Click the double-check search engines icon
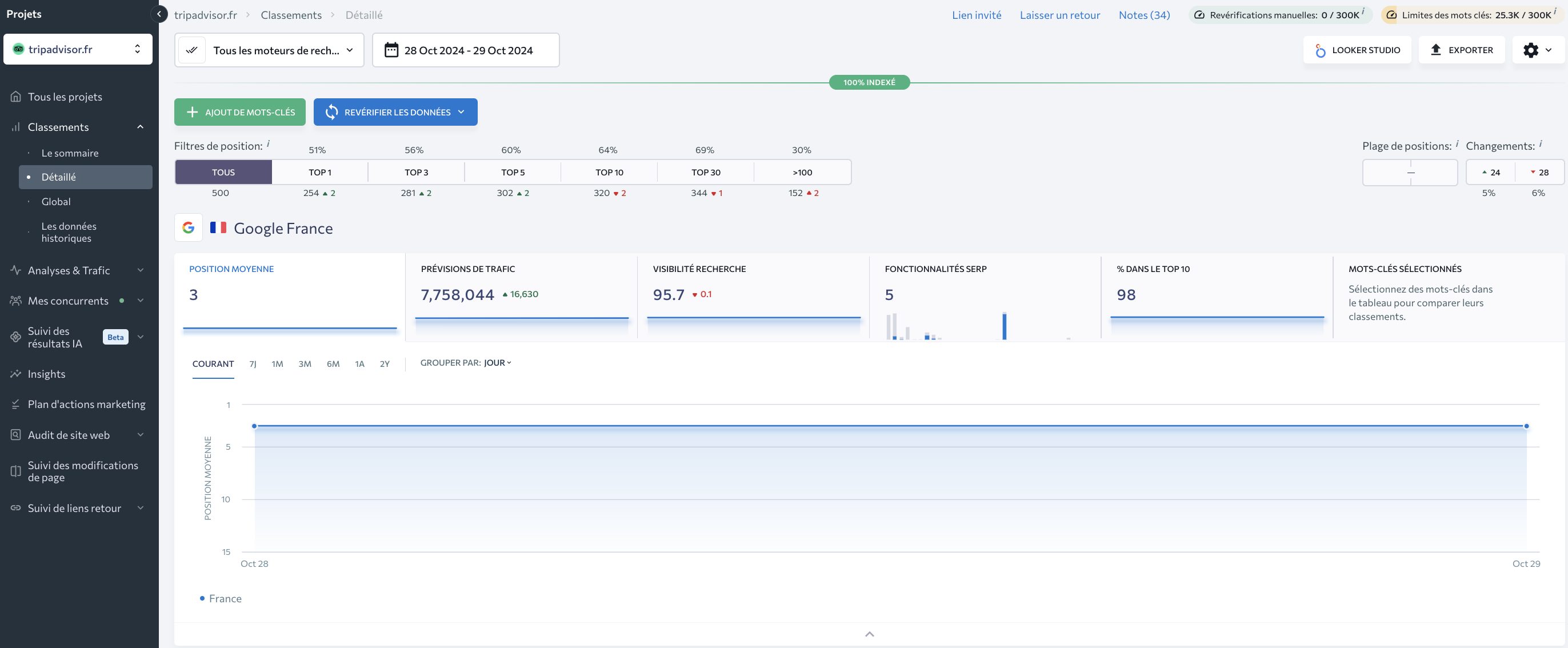Screen dimensions: 1568x648 click(x=192, y=50)
